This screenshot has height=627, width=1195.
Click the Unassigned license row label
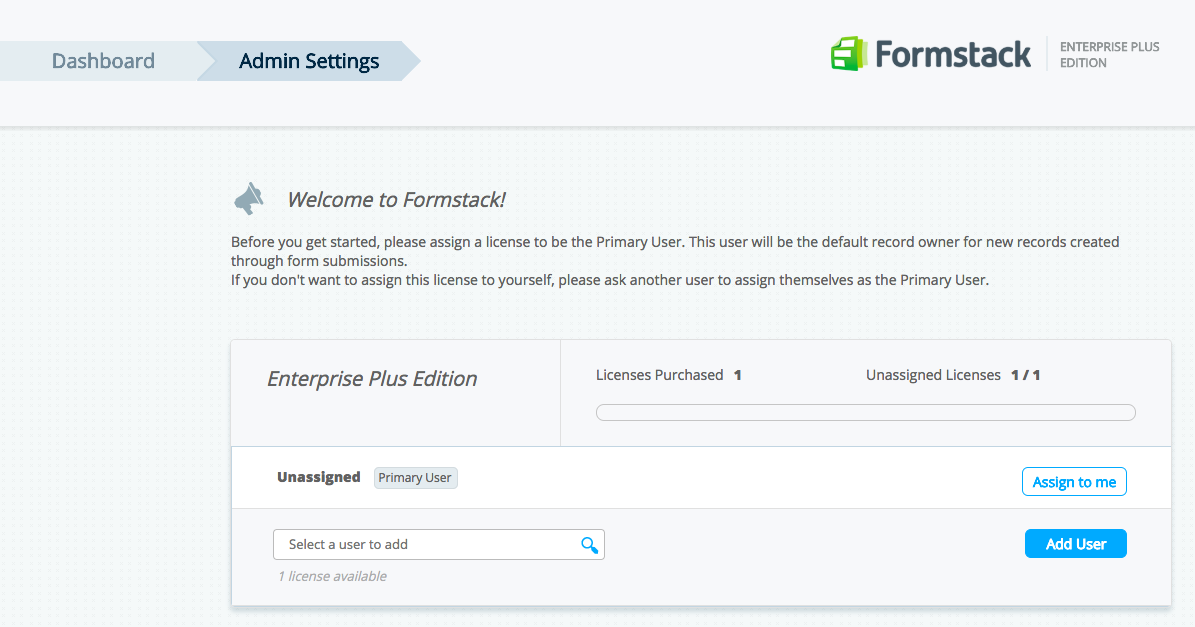tap(318, 477)
